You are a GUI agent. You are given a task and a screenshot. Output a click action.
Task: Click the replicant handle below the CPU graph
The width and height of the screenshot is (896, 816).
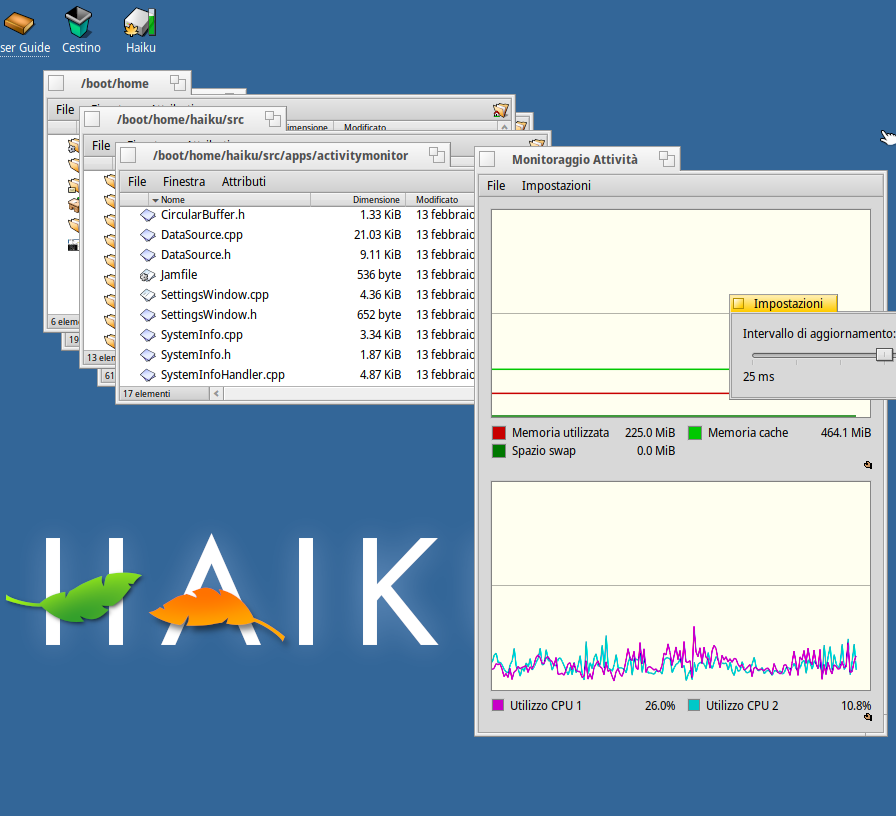pos(867,717)
